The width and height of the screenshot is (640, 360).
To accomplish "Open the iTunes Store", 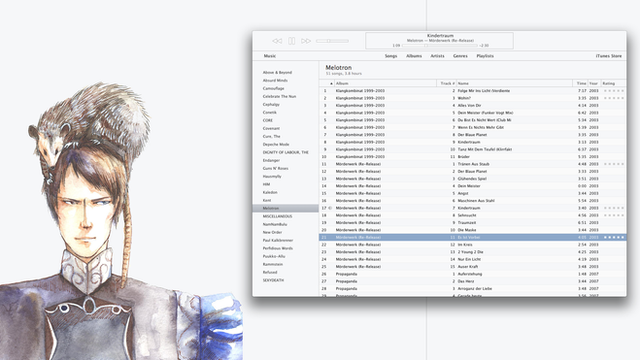I will tap(609, 56).
